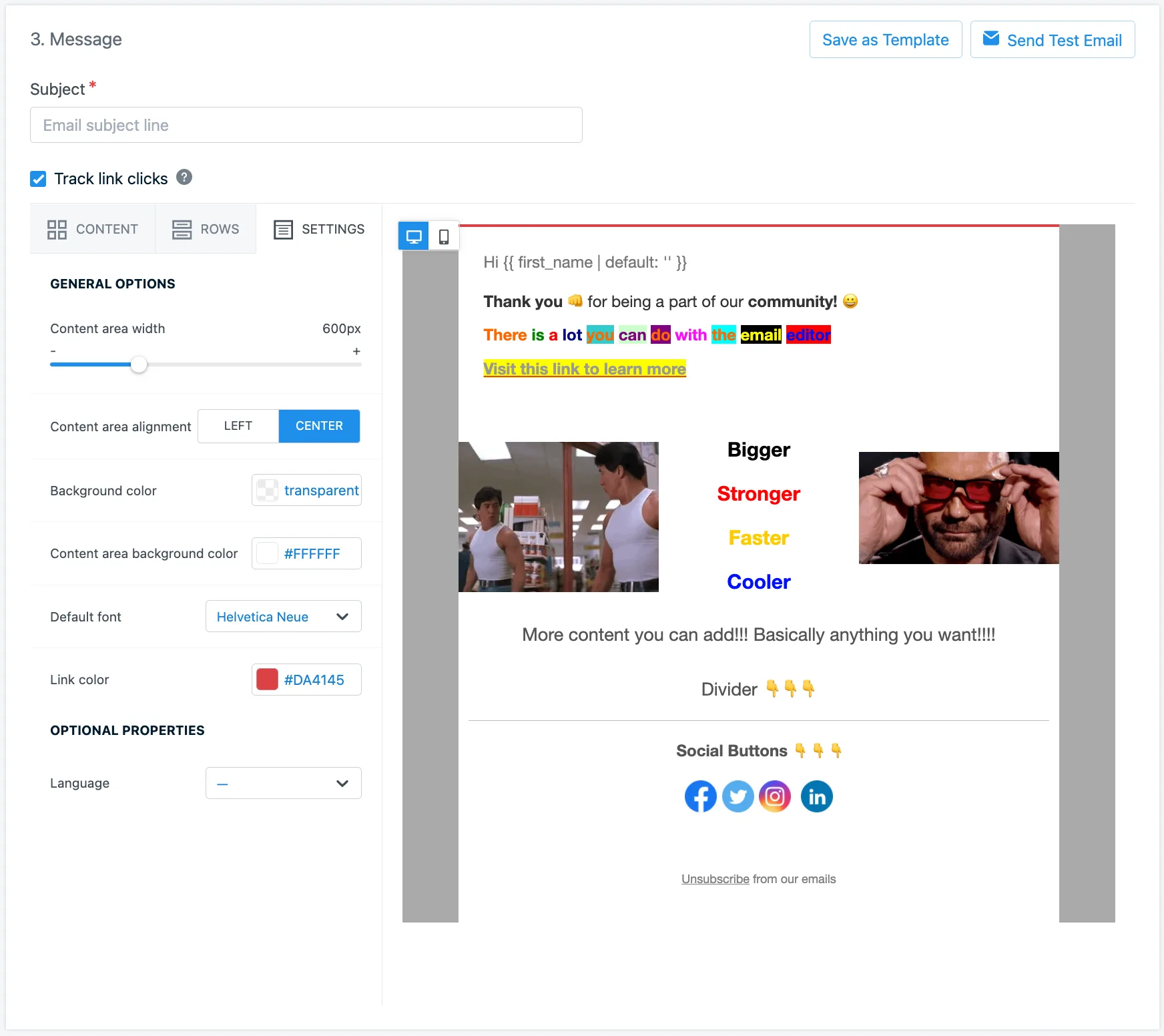Switch to mobile preview icon
Viewport: 1164px width, 1036px height.
pos(443,236)
